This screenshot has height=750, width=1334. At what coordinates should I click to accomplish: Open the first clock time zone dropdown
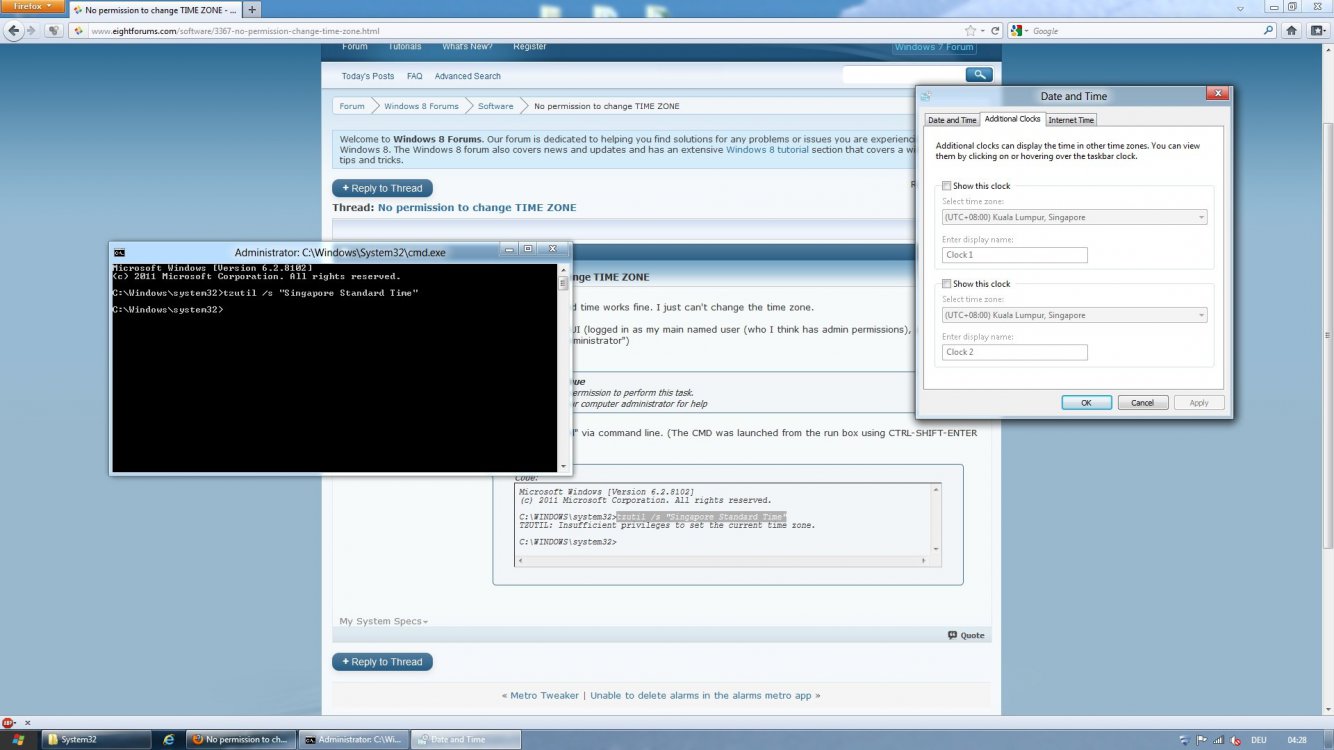click(1074, 217)
